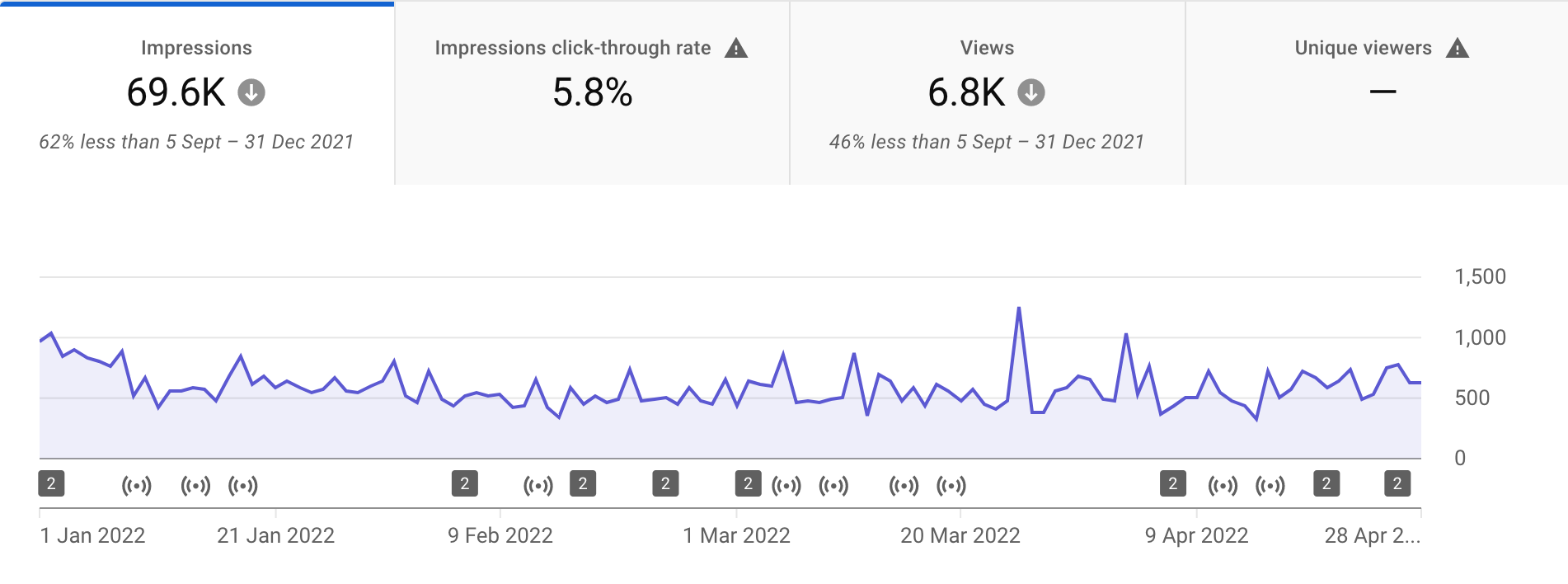1568x584 pixels.
Task: Open the video badge at 1 Jan 2022
Action: (x=51, y=483)
